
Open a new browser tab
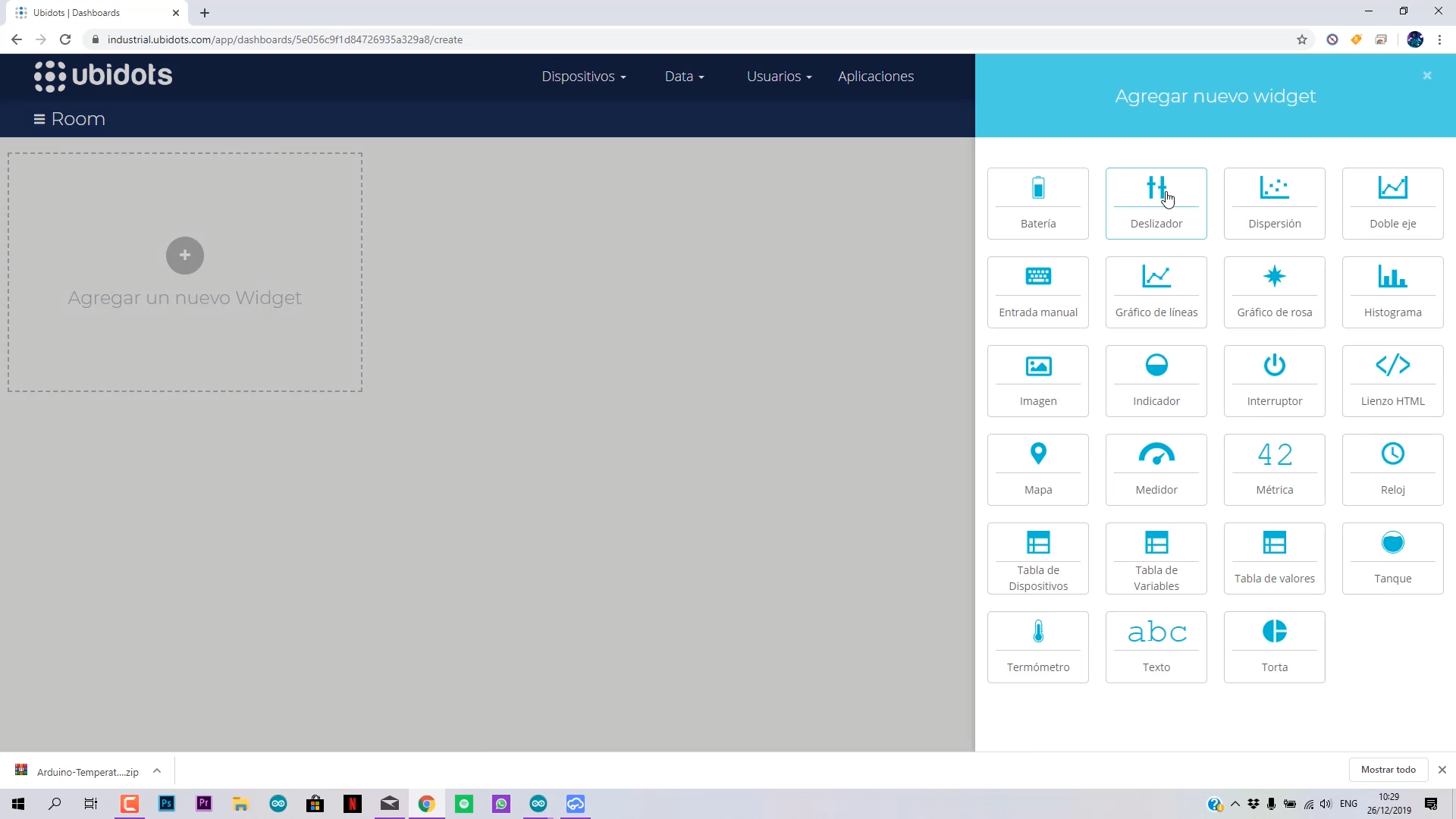(x=205, y=13)
